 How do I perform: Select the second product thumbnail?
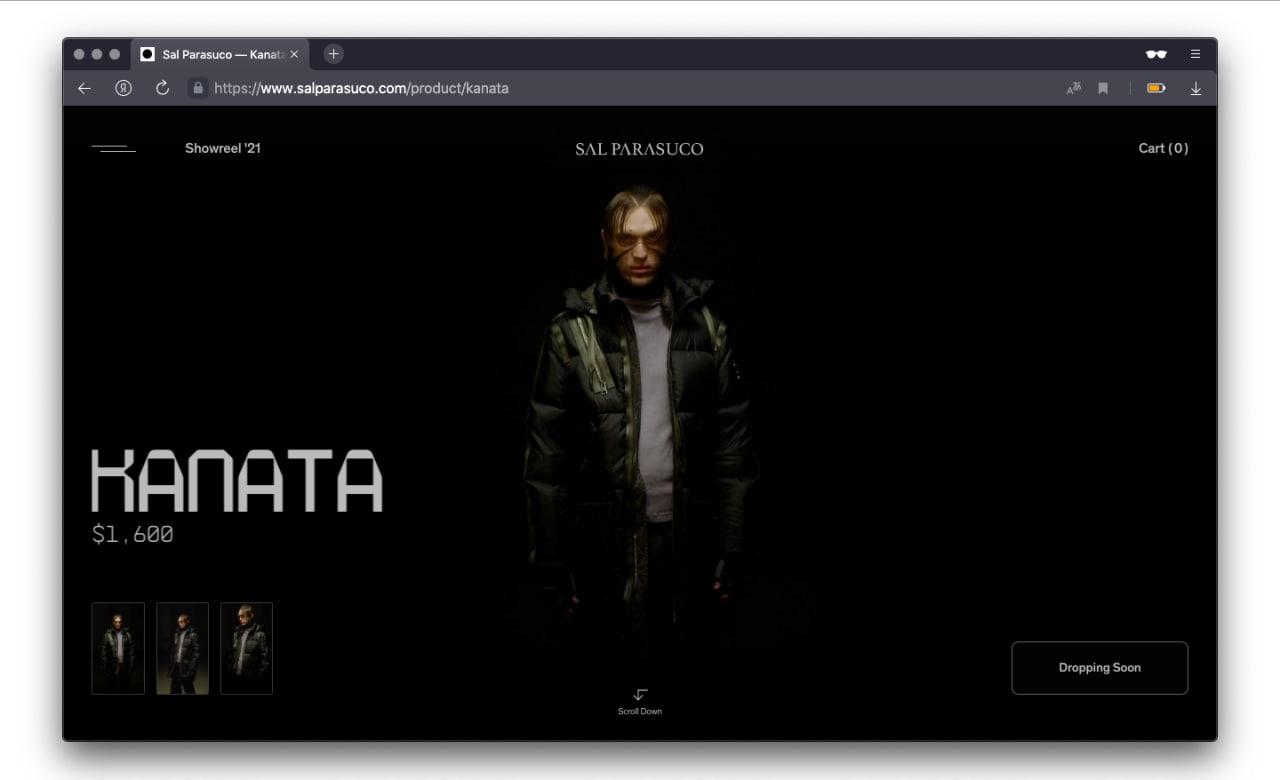[x=183, y=648]
